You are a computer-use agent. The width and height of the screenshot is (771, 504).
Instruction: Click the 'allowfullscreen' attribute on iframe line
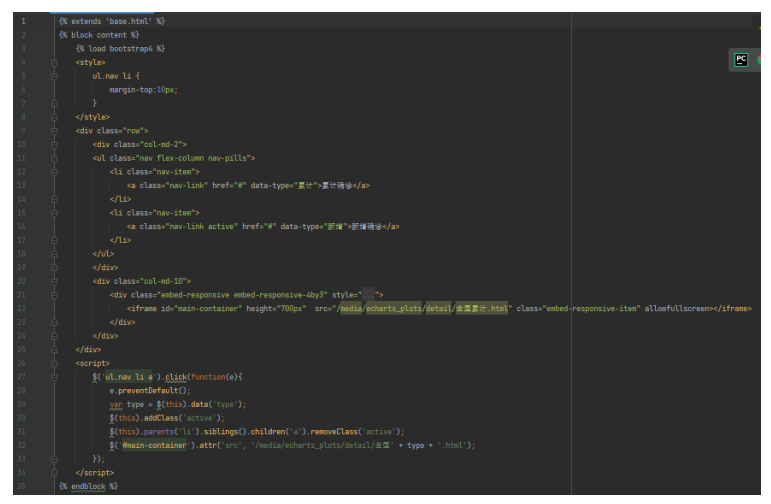coord(677,309)
